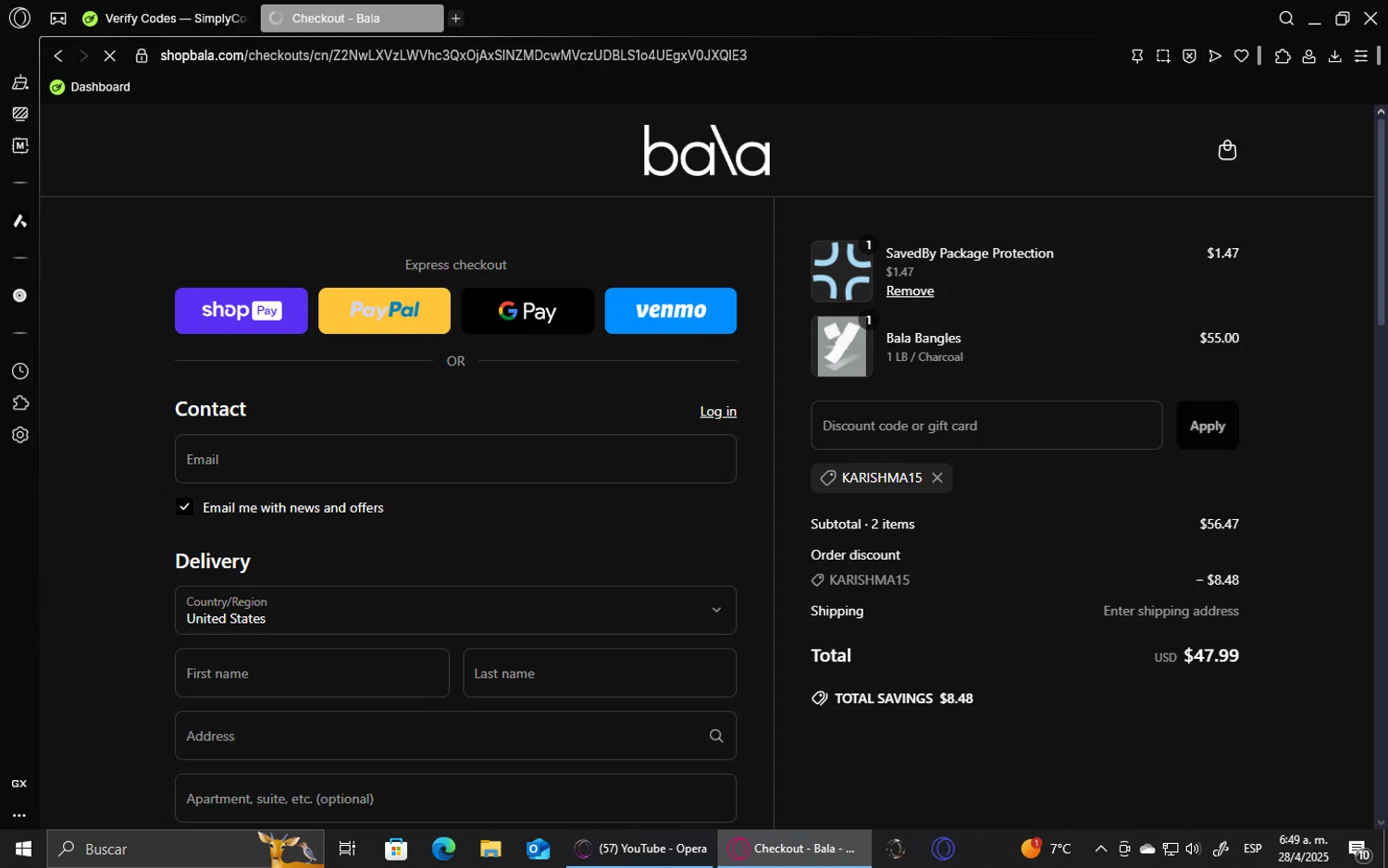This screenshot has width=1388, height=868.
Task: Go back to the previous page
Action: (x=58, y=56)
